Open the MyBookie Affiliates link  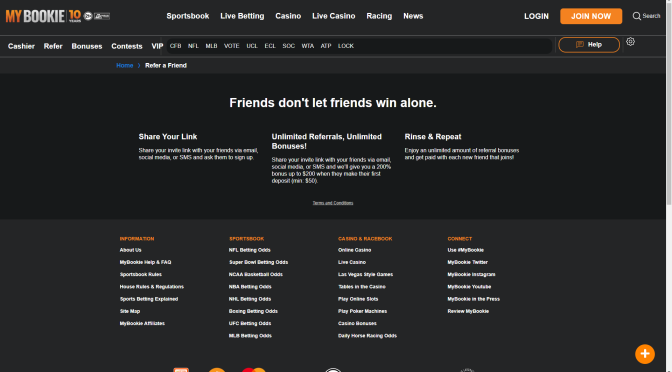click(x=142, y=324)
